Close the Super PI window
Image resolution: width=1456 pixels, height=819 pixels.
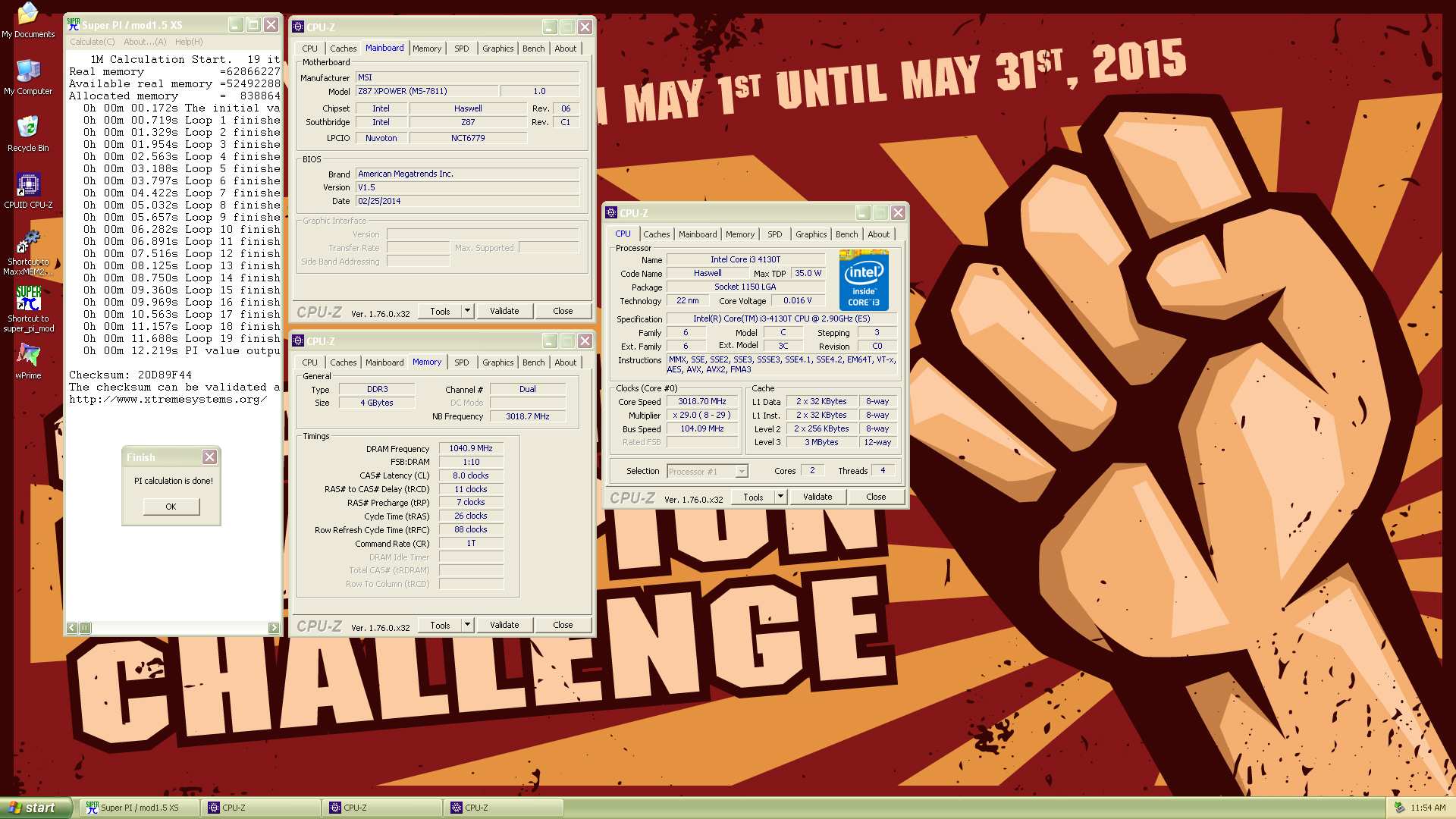point(271,25)
